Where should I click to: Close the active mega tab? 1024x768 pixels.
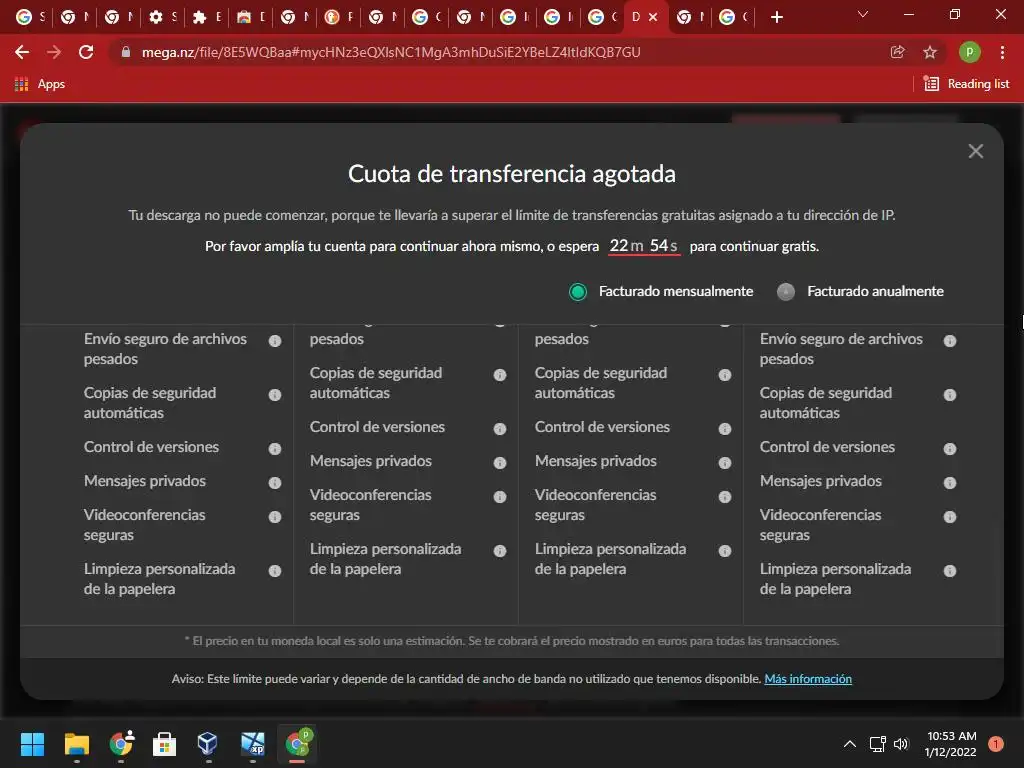point(653,18)
